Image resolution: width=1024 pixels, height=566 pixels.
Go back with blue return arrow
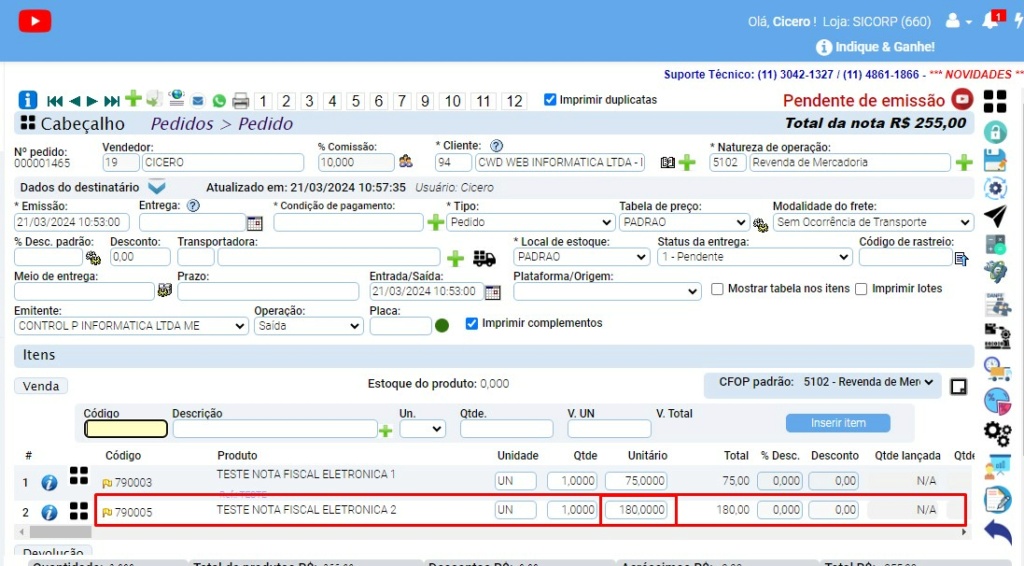tap(998, 531)
